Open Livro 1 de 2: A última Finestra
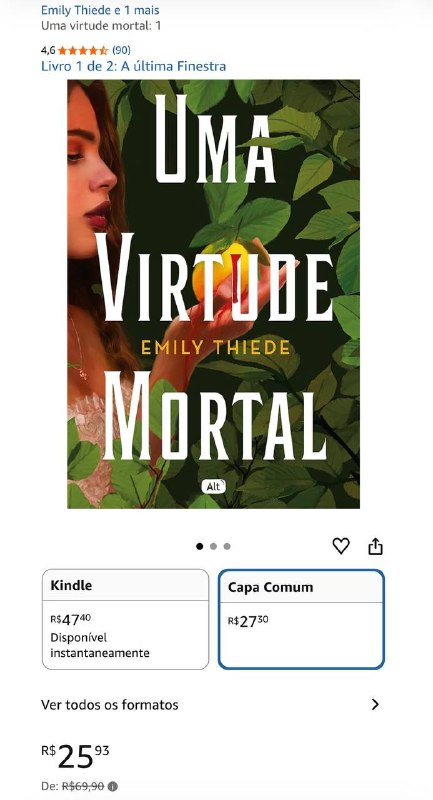The height and width of the screenshot is (800, 433). coord(134,66)
